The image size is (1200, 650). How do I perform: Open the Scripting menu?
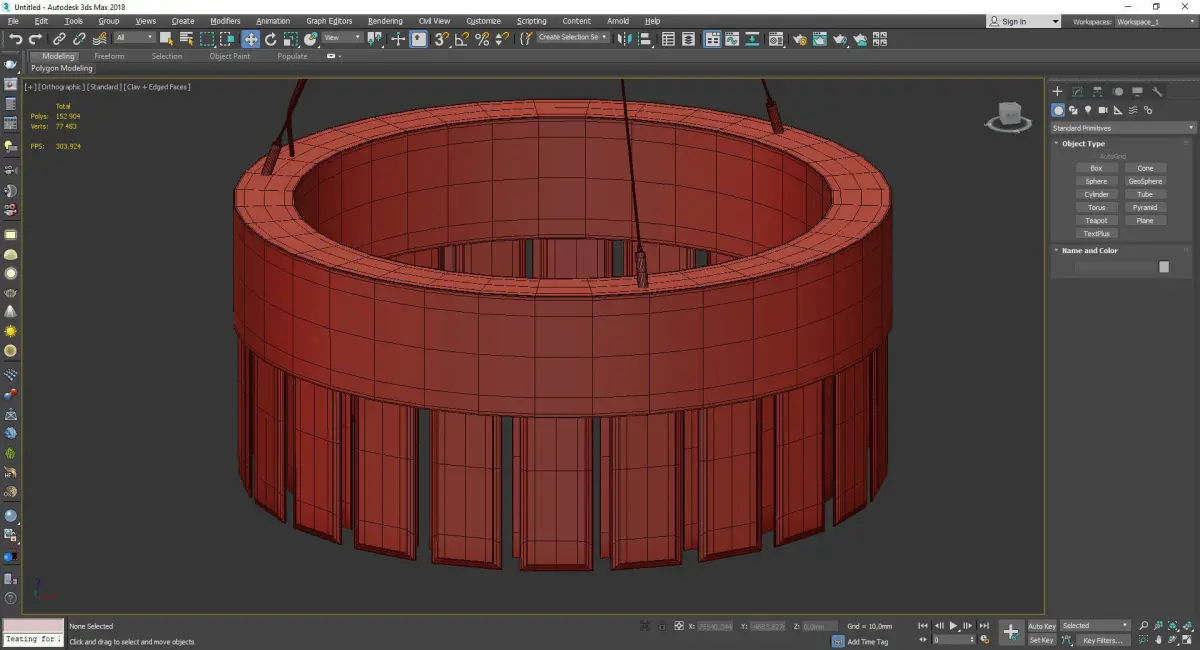pos(531,21)
